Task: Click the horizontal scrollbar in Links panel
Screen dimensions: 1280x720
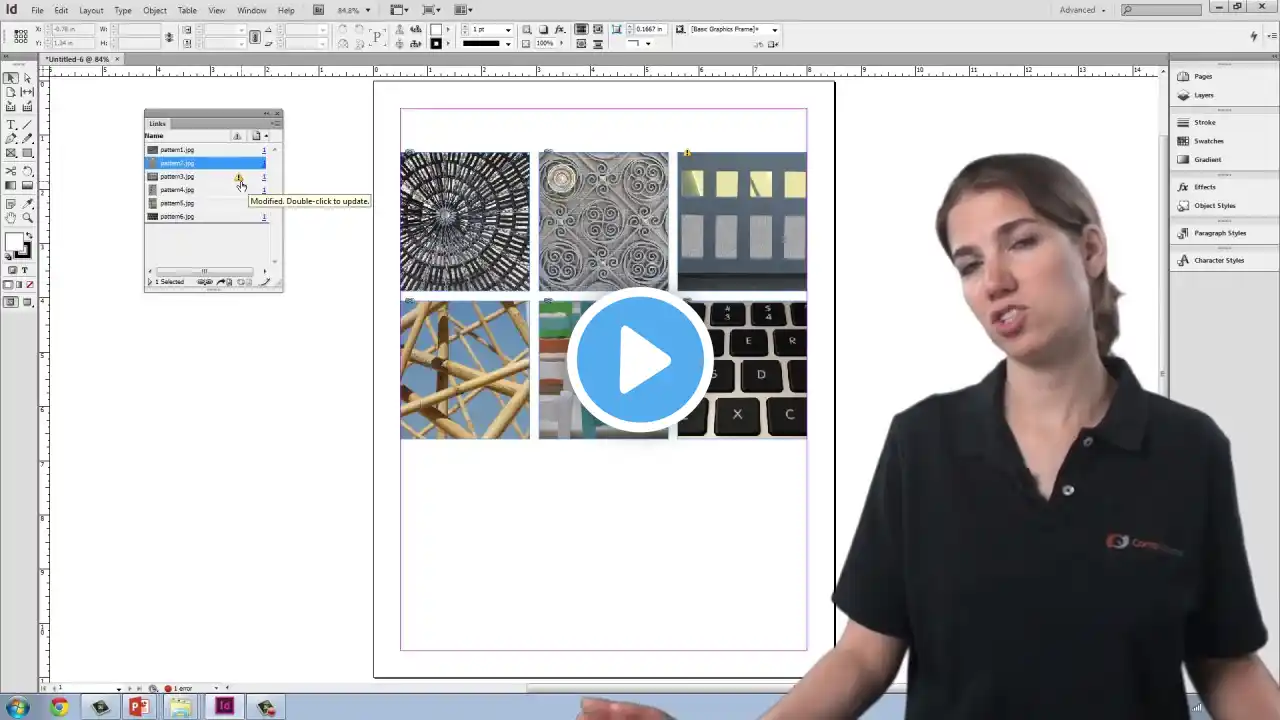Action: coord(204,271)
